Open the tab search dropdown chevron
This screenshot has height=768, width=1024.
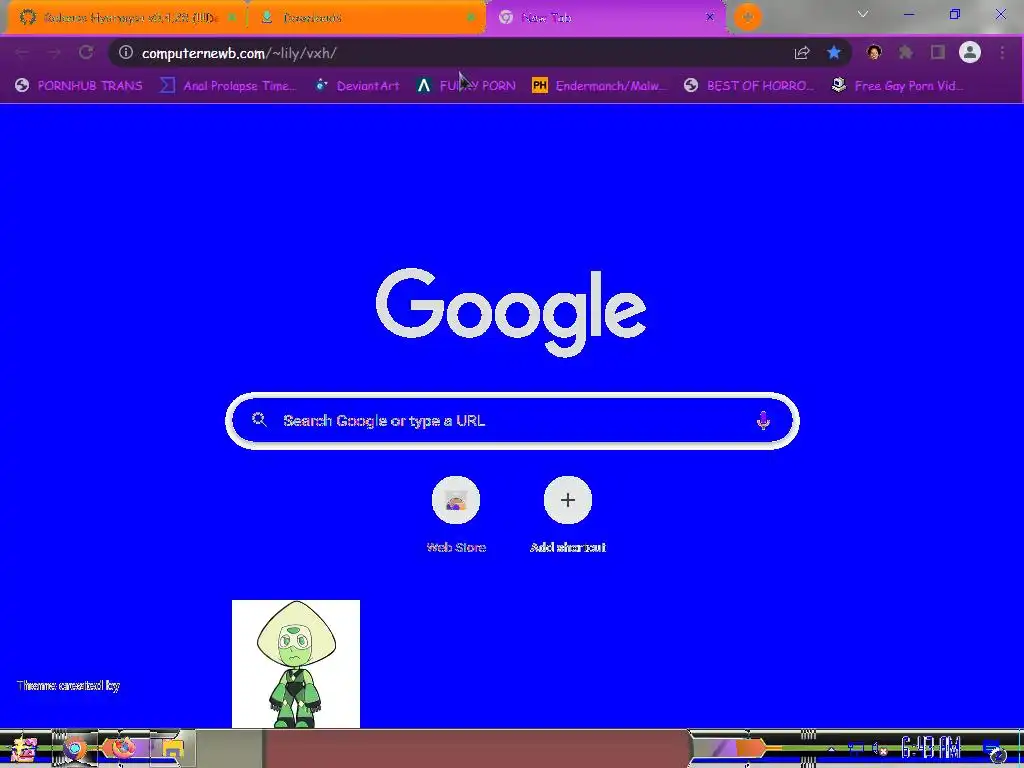(863, 14)
